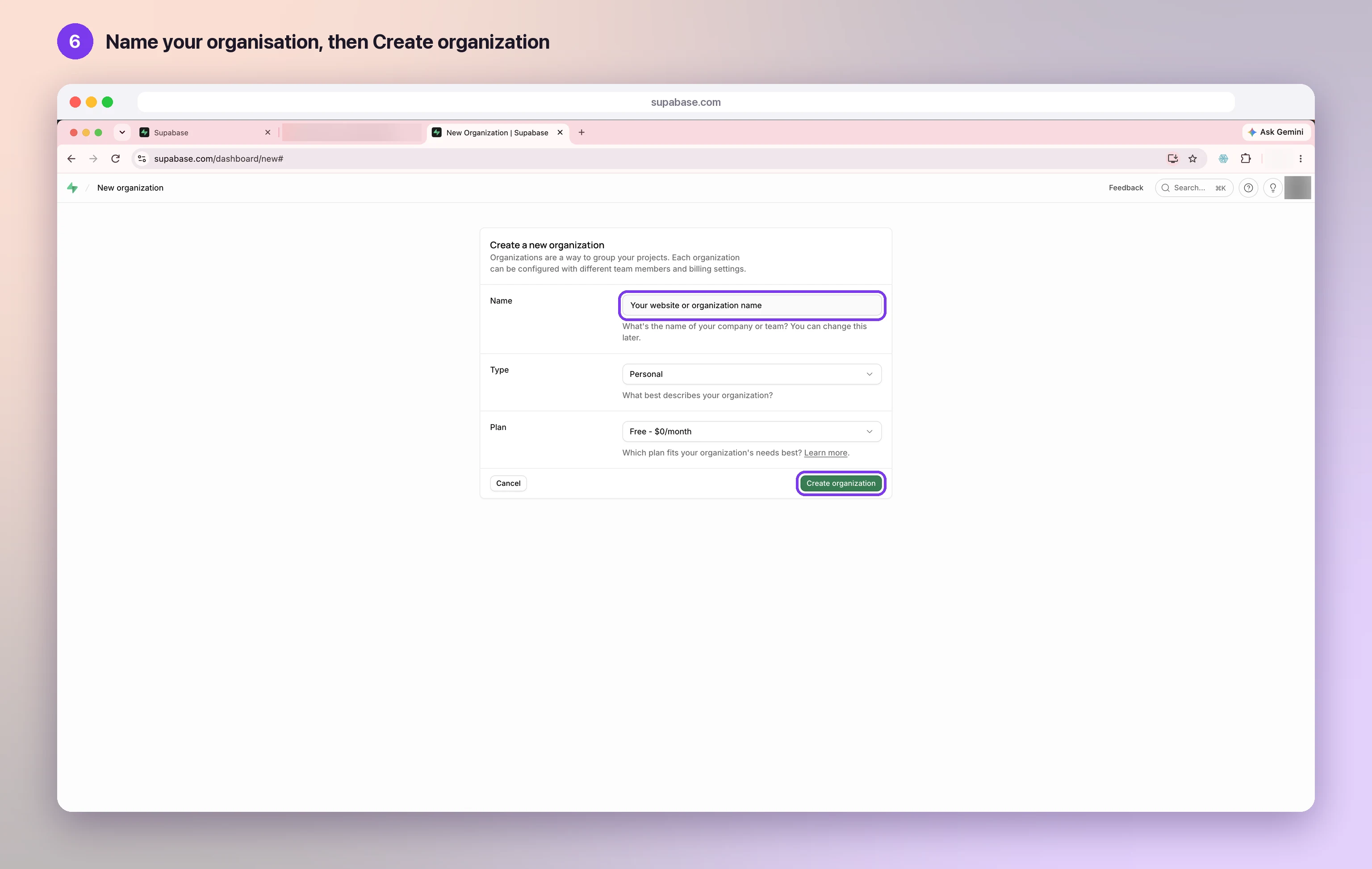The width and height of the screenshot is (1372, 869).
Task: Click the Search field in header
Action: pos(1194,188)
